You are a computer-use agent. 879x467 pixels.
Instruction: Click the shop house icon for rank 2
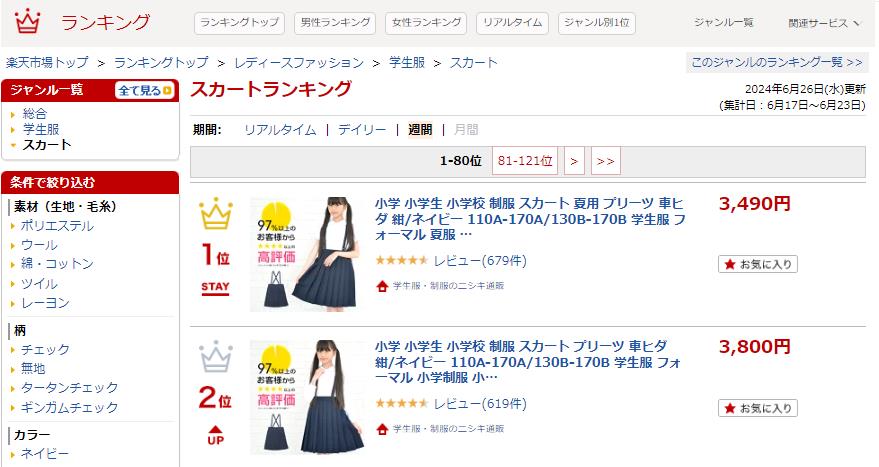point(382,429)
